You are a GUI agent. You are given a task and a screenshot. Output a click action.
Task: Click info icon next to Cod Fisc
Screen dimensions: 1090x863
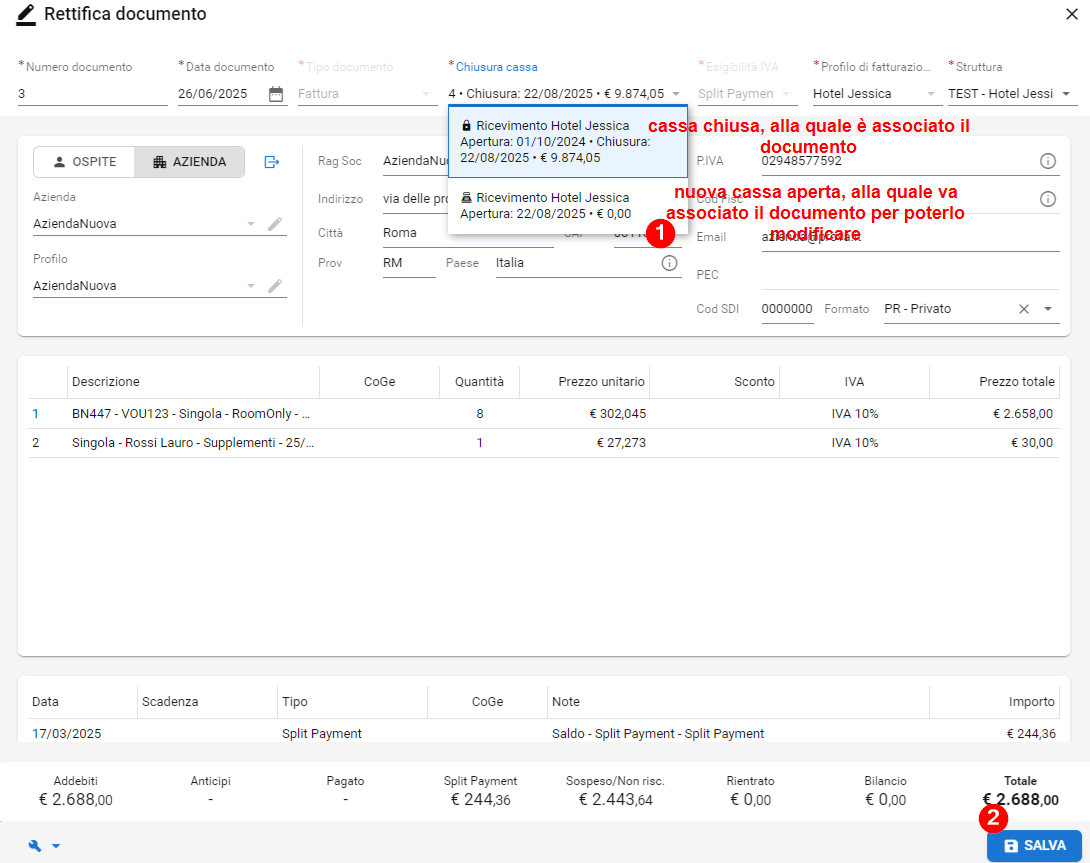tap(1048, 199)
